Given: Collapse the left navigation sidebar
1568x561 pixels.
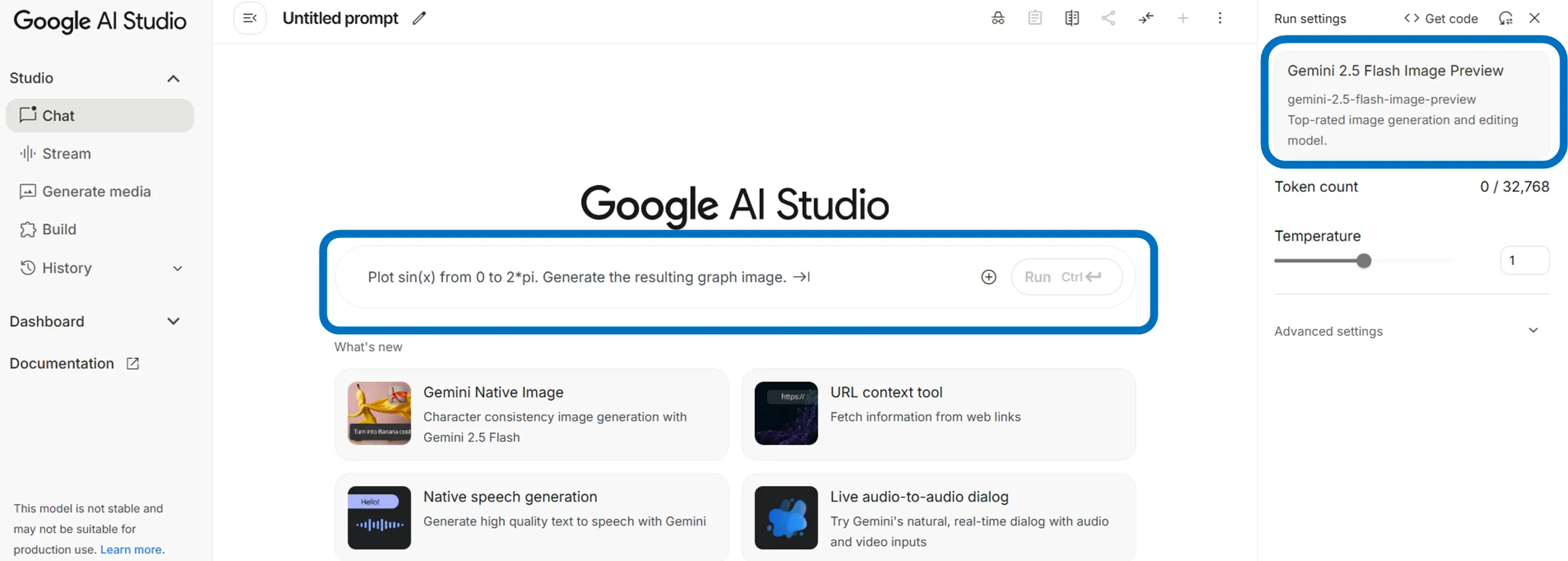Looking at the screenshot, I should pos(250,18).
